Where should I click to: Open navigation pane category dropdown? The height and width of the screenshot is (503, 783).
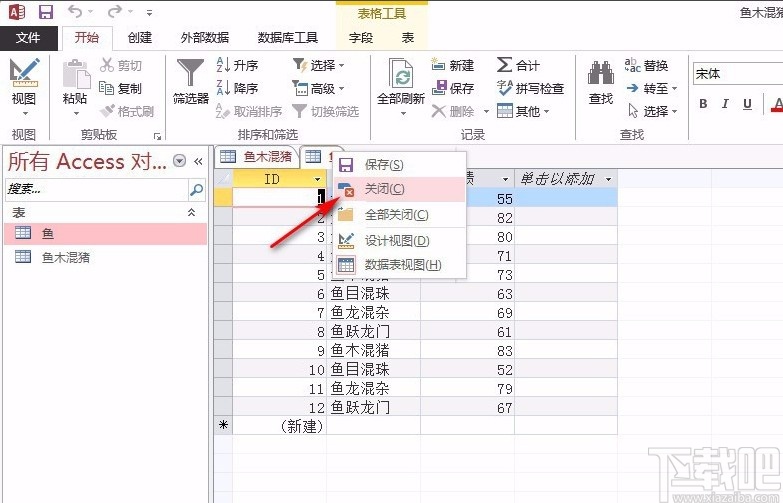point(179,161)
